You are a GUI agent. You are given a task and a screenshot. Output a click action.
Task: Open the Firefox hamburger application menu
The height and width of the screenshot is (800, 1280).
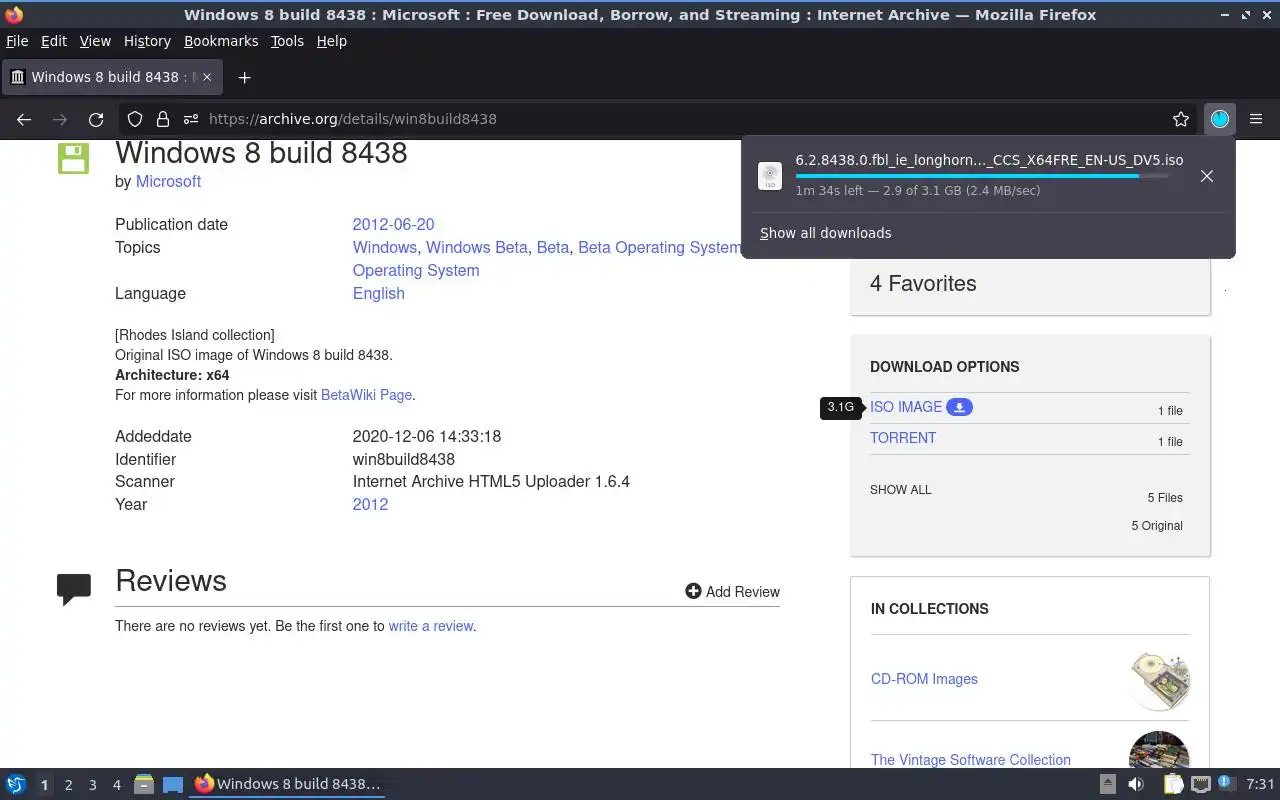click(x=1256, y=119)
